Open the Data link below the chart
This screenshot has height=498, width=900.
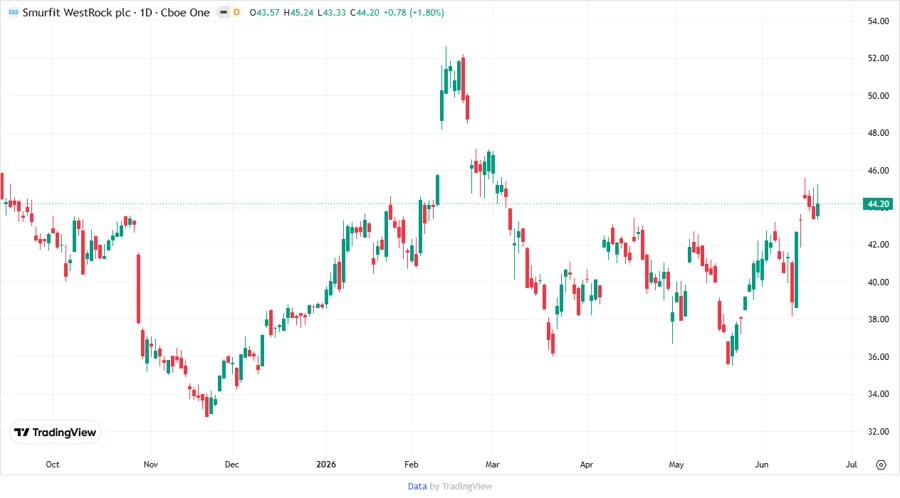417,486
